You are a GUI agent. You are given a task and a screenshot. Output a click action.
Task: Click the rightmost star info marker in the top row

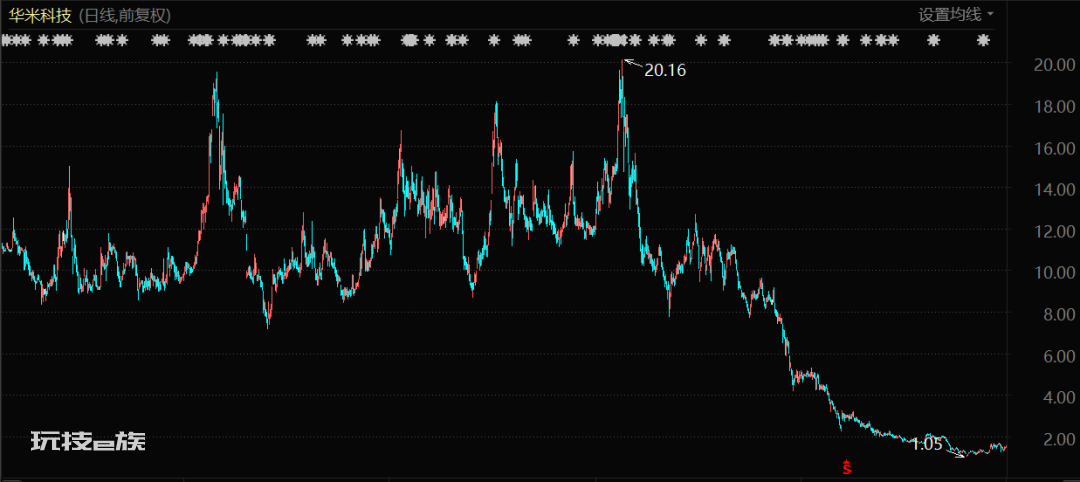[984, 41]
